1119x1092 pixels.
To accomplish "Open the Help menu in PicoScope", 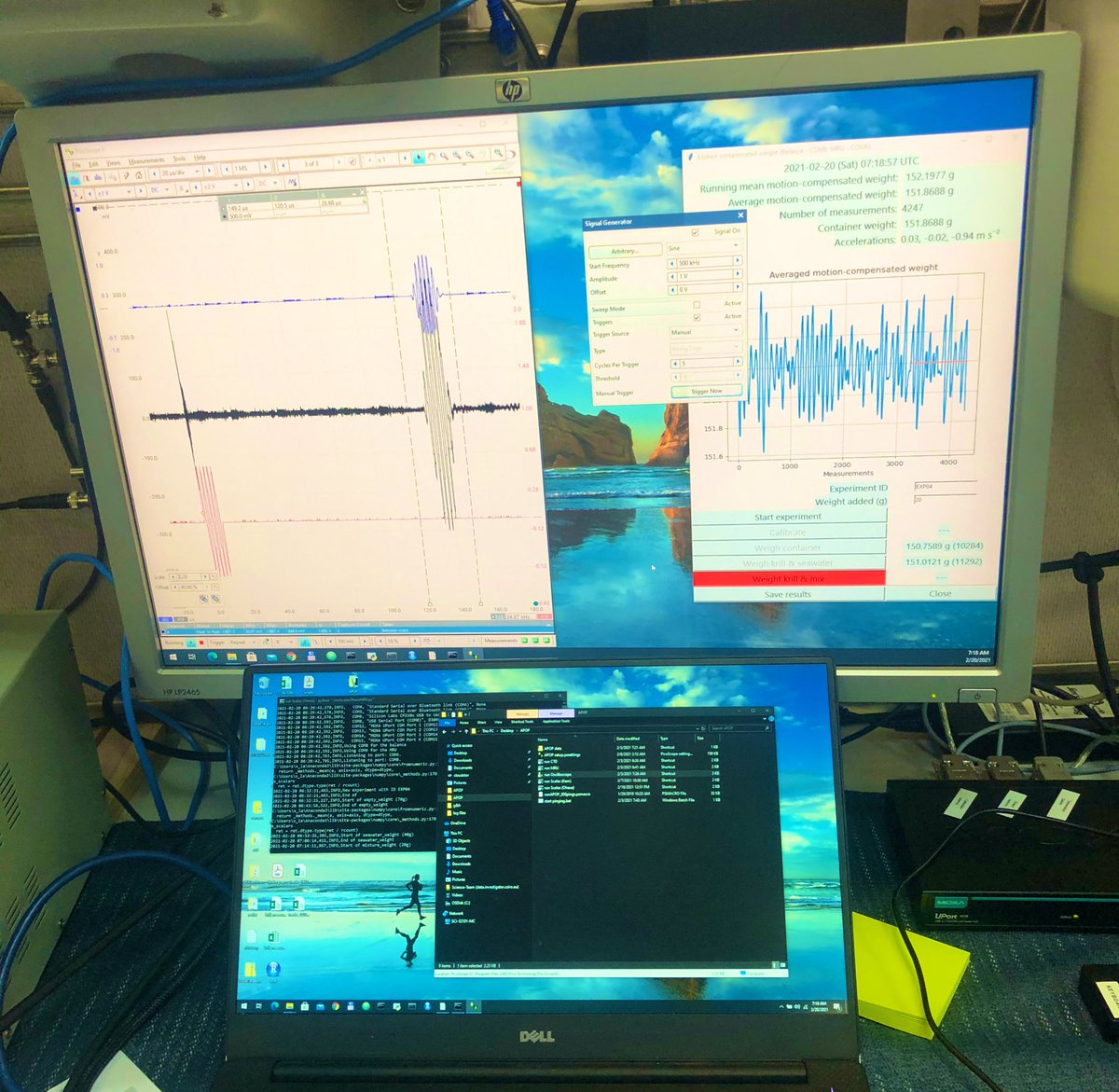I will pos(200,158).
